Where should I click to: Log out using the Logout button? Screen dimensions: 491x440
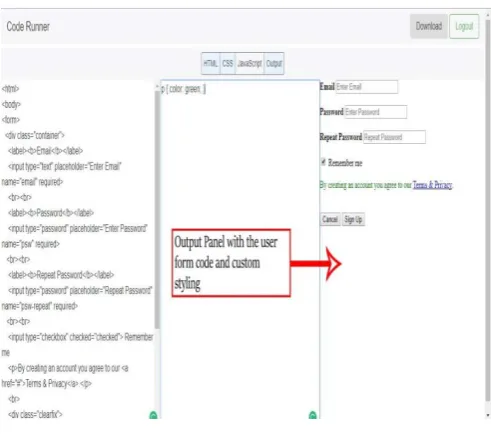464,26
